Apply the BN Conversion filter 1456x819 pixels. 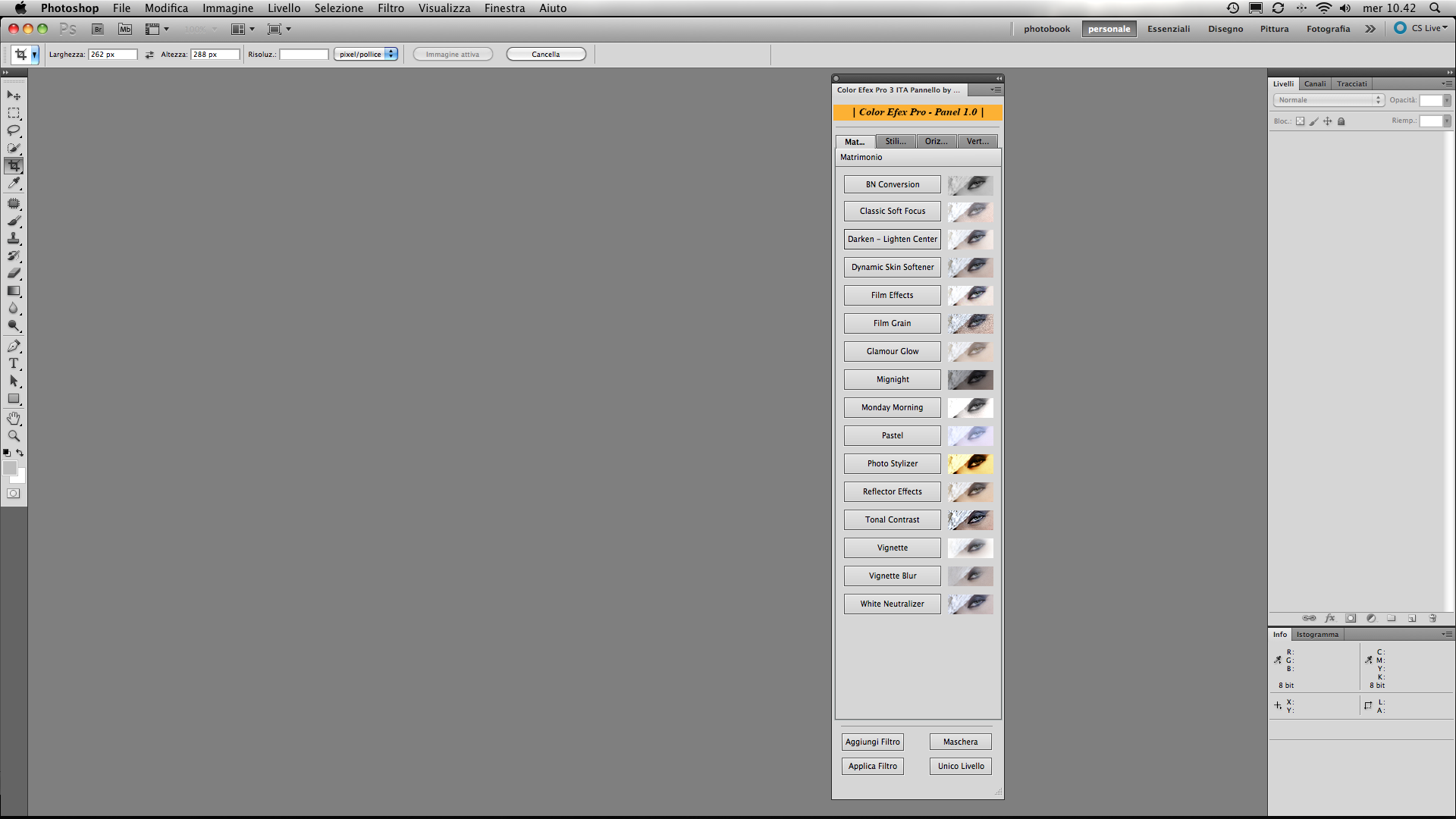pos(893,184)
